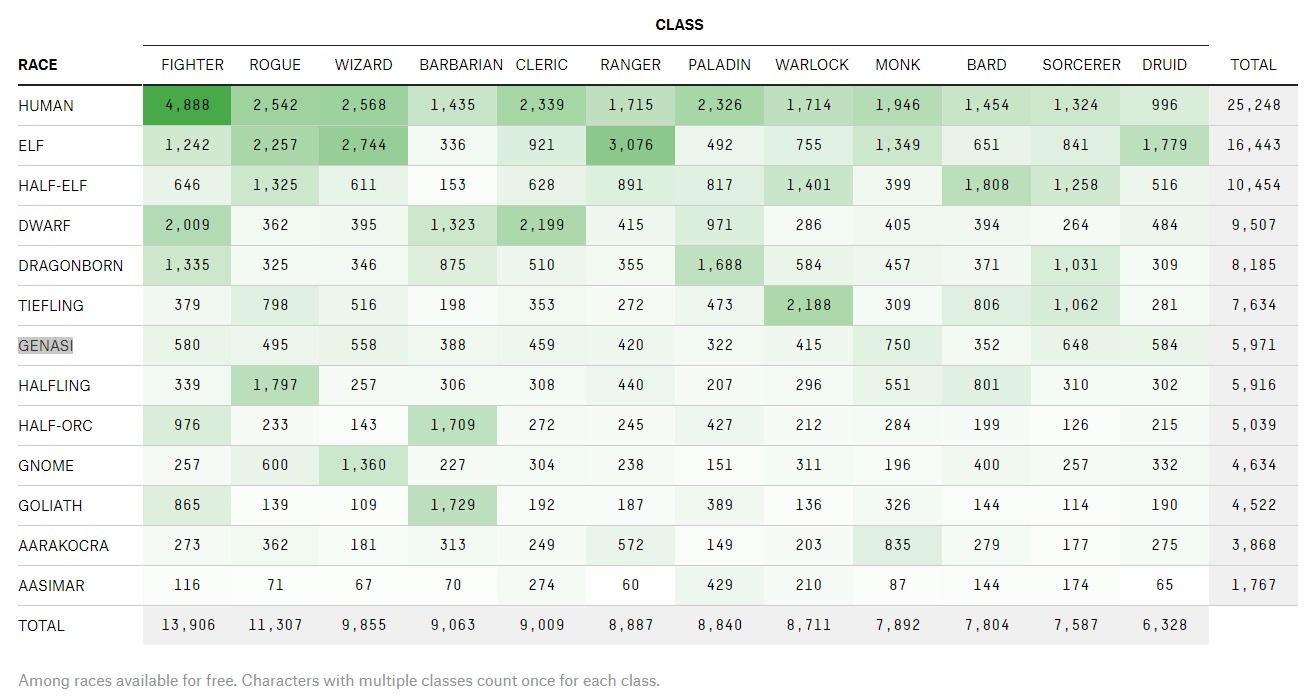The height and width of the screenshot is (698, 1316).
Task: Click the TOTAL column header on the right
Action: pos(1253,65)
